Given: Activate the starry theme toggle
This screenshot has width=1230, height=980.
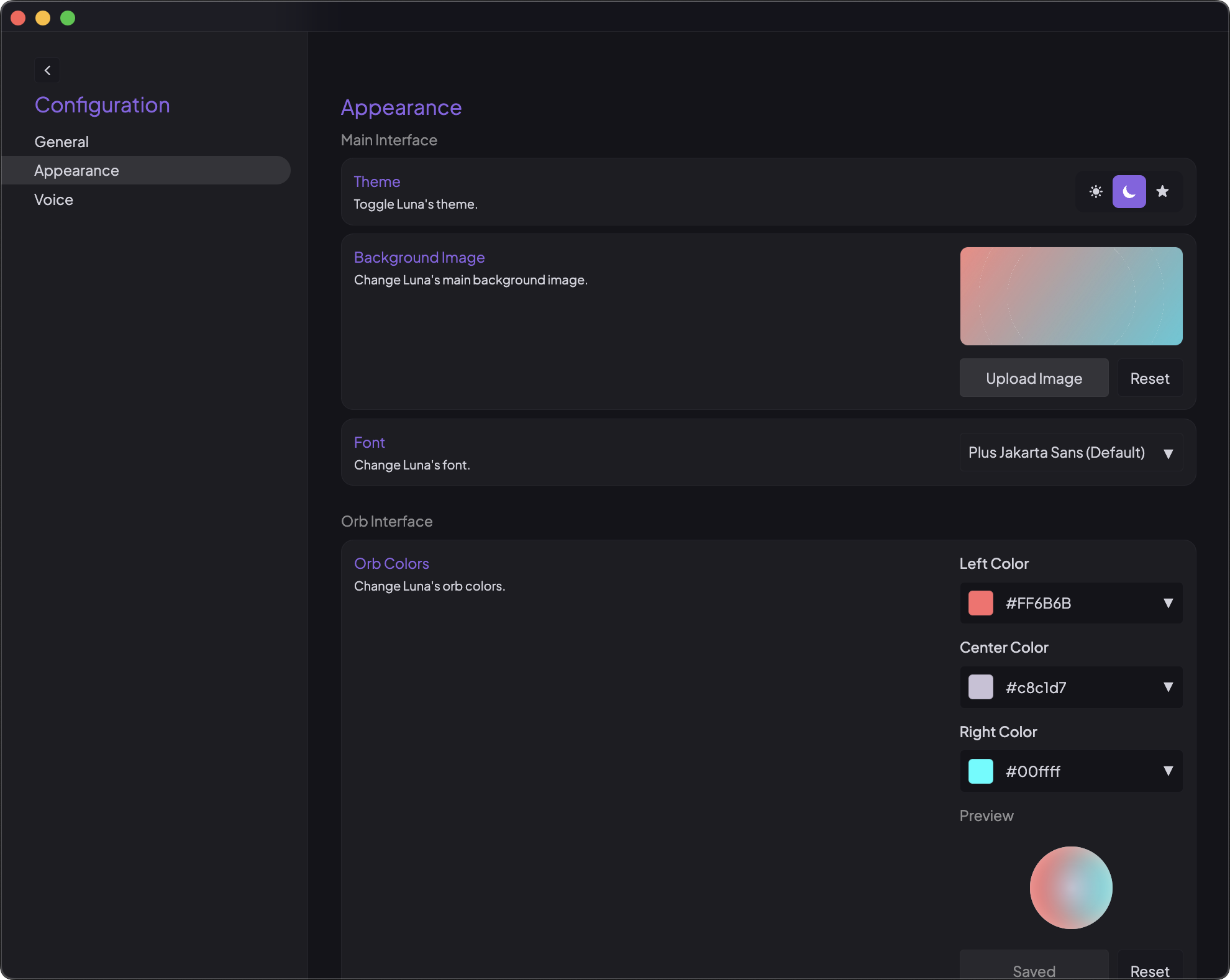Looking at the screenshot, I should 1162,191.
